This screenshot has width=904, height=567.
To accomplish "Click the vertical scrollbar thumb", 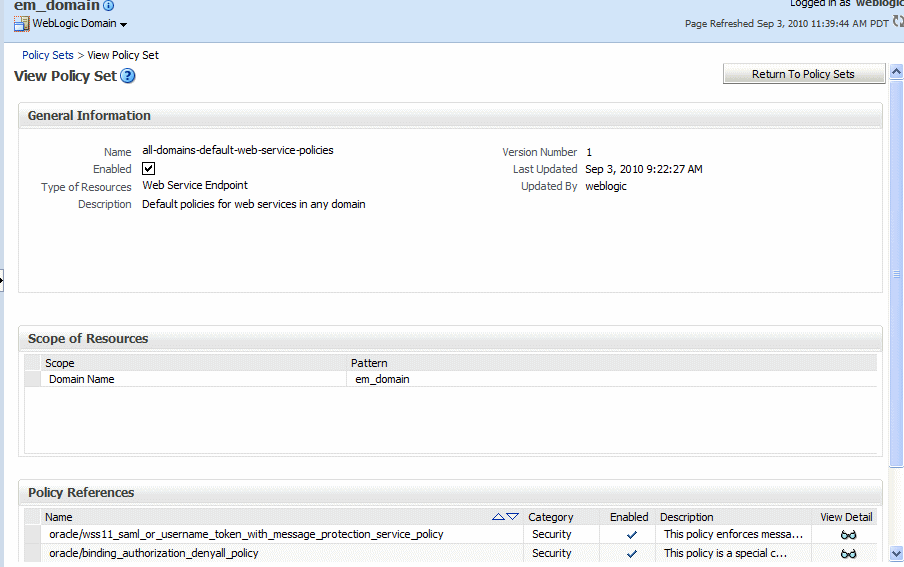I will [897, 274].
